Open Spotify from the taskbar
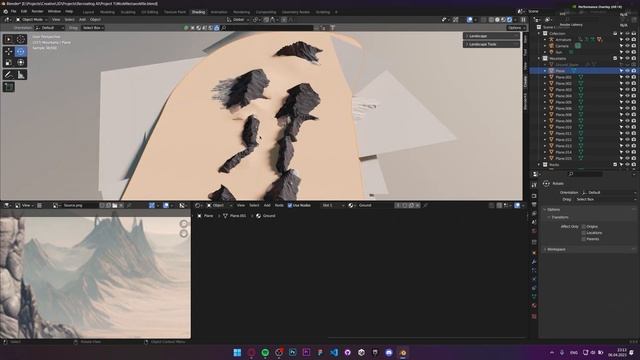Image resolution: width=640 pixels, height=360 pixels. 265,352
